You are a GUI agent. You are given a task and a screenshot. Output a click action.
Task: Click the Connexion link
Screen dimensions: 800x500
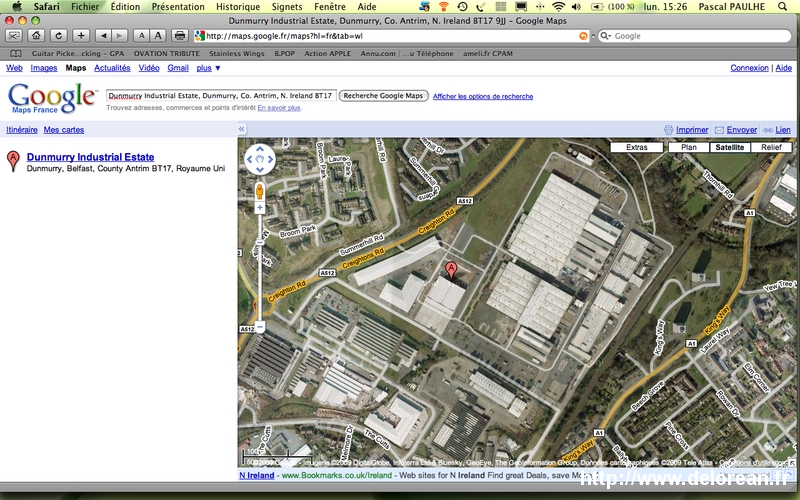click(749, 68)
